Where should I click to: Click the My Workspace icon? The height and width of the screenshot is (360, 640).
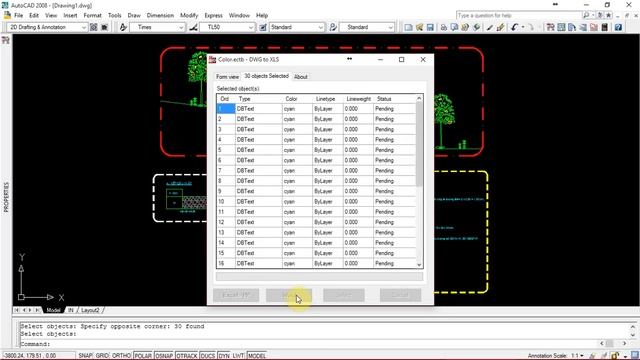click(104, 27)
